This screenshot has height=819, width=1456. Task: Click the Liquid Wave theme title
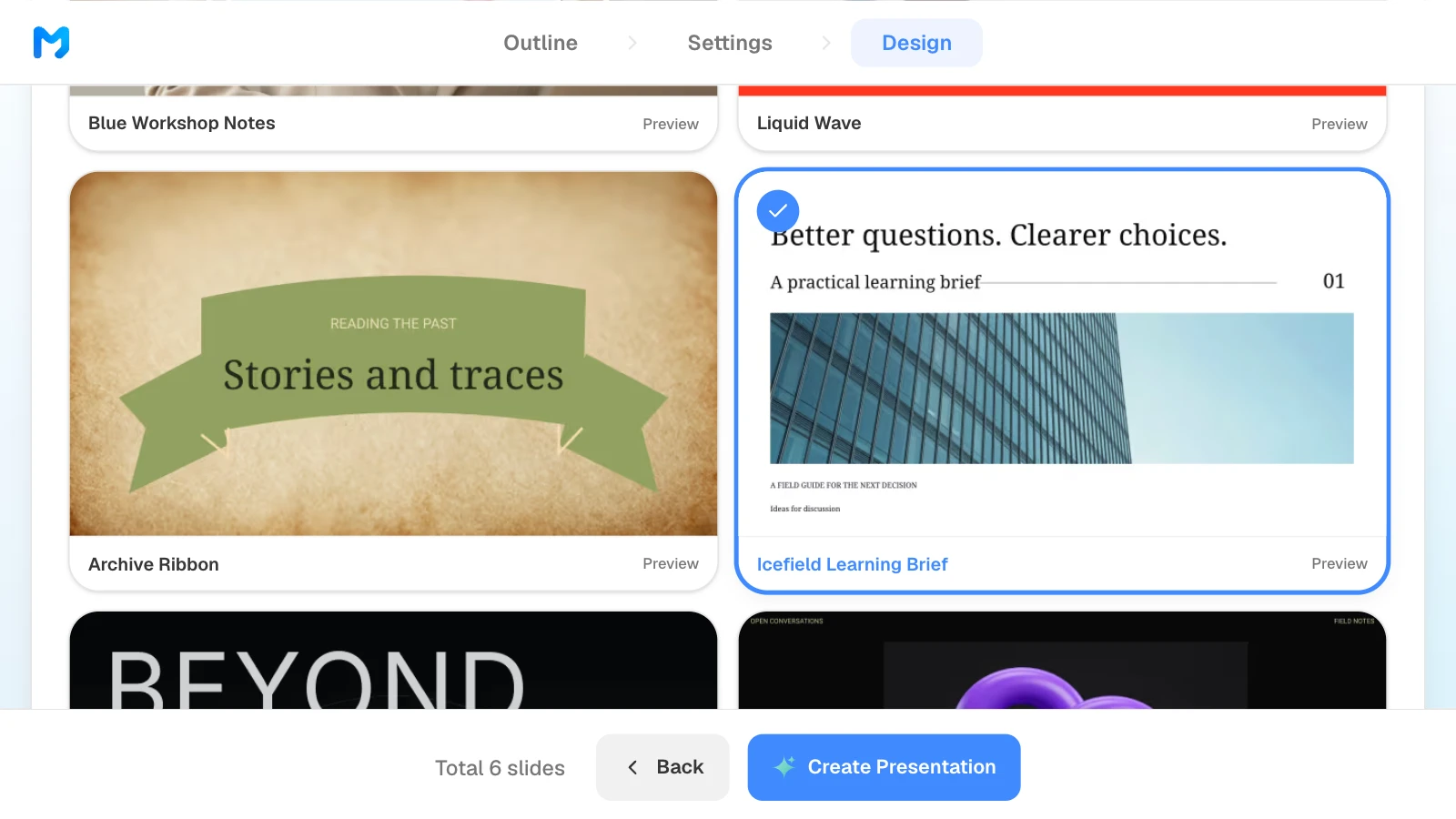(809, 123)
